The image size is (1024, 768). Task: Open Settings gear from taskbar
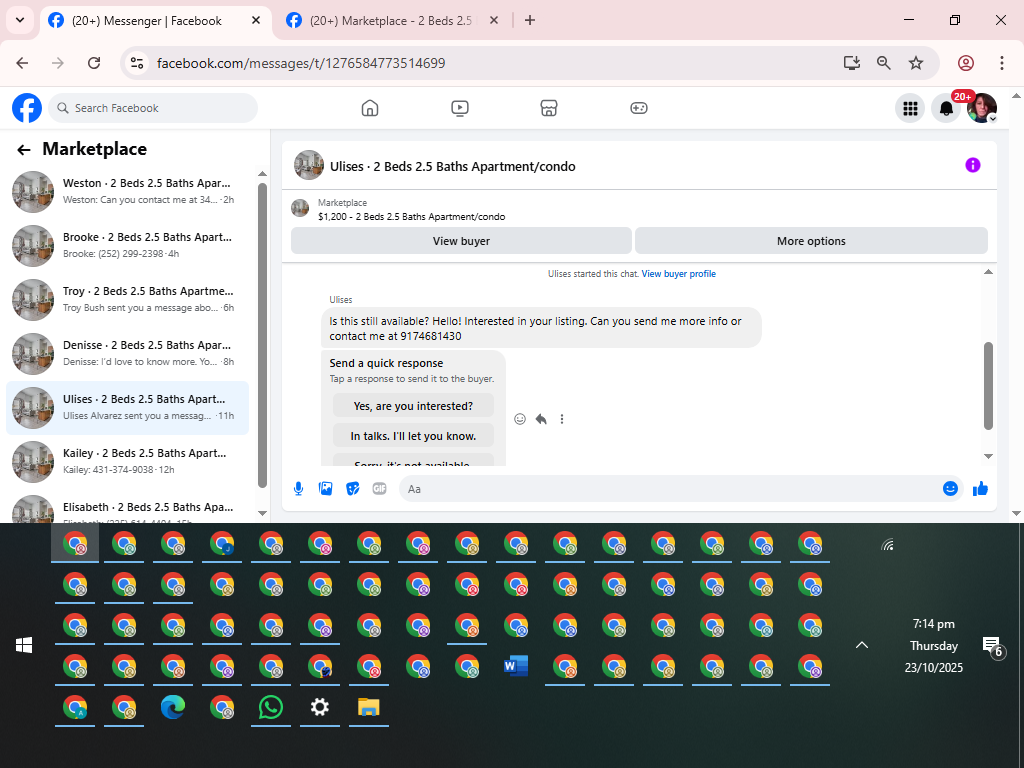click(320, 707)
